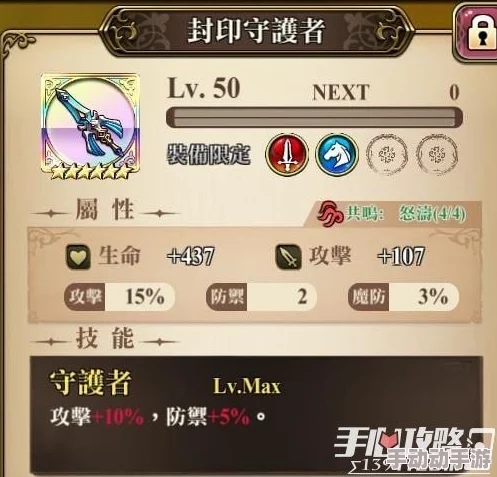The width and height of the screenshot is (497, 477).
Task: Tap the 技能 section header
Action: (x=105, y=338)
